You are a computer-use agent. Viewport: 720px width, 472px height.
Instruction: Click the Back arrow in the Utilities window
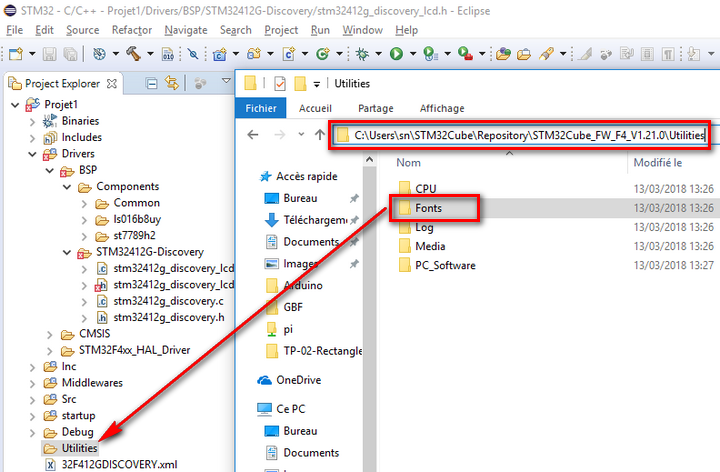(x=253, y=135)
